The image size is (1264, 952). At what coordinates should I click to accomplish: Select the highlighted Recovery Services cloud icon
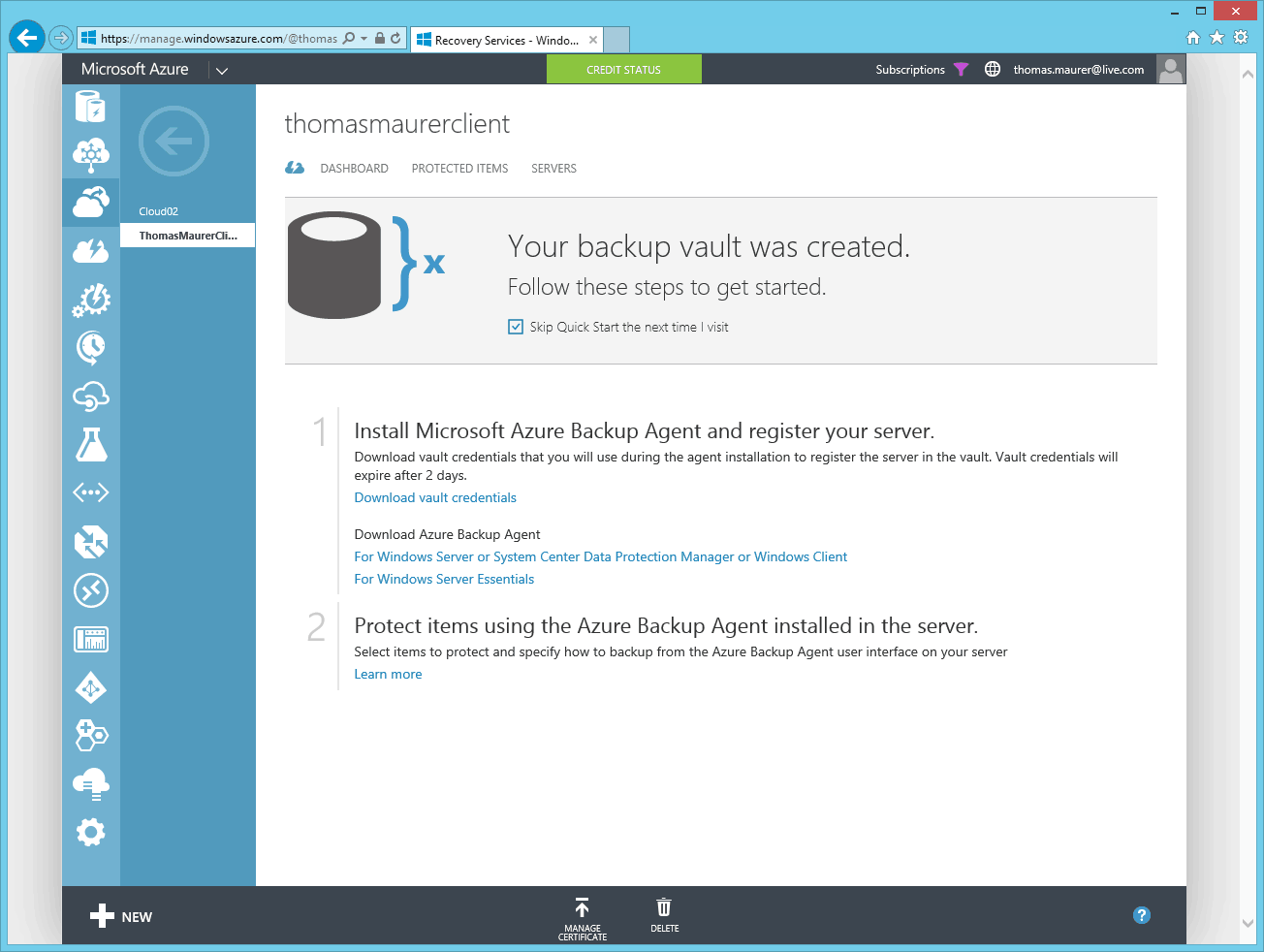point(90,202)
